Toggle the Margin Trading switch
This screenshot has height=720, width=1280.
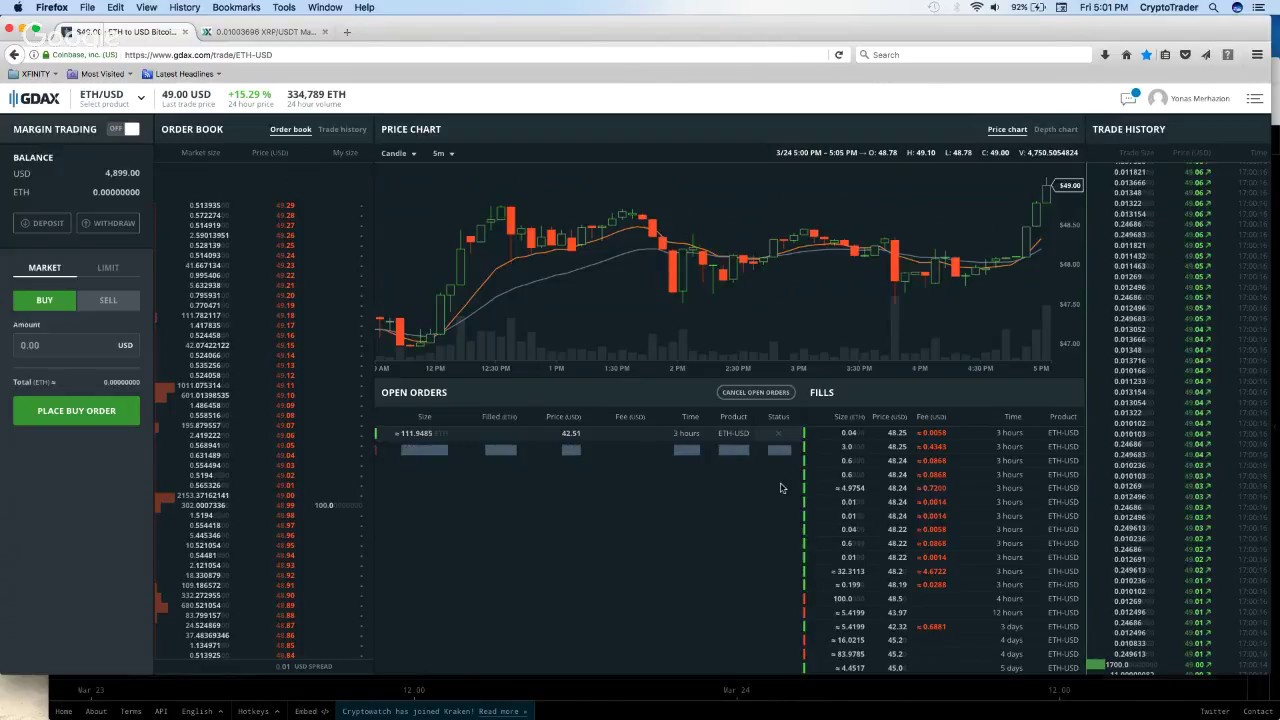123,129
